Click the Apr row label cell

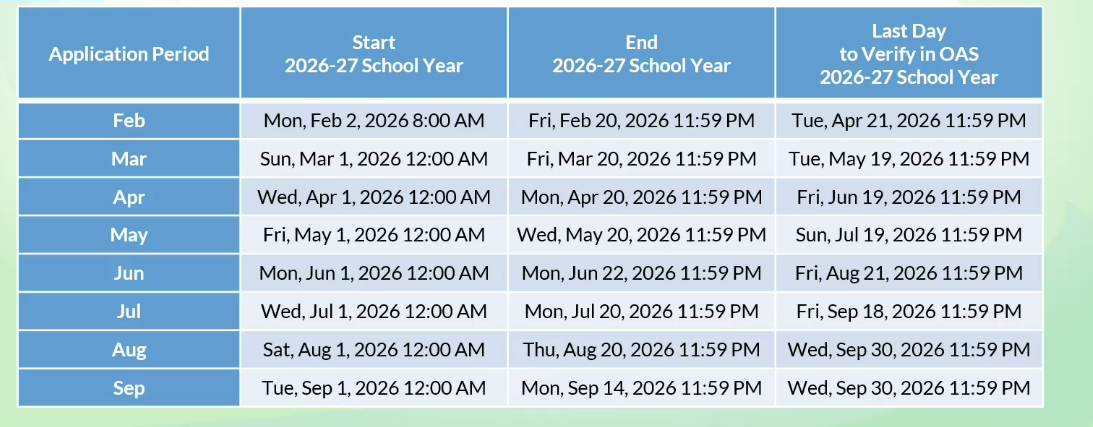coord(129,196)
